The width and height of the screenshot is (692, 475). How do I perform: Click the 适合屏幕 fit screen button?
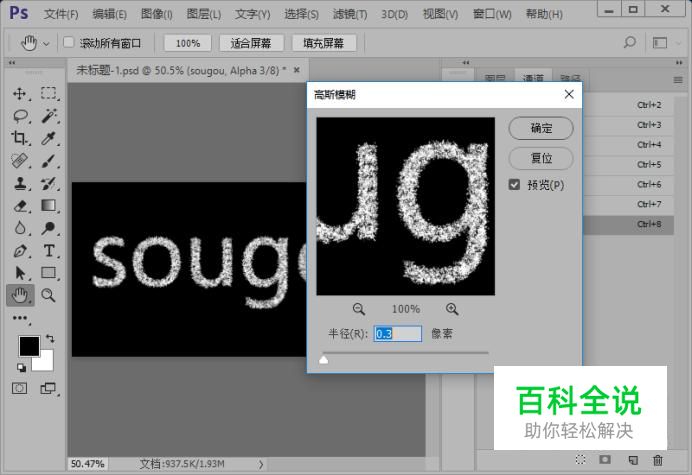251,43
